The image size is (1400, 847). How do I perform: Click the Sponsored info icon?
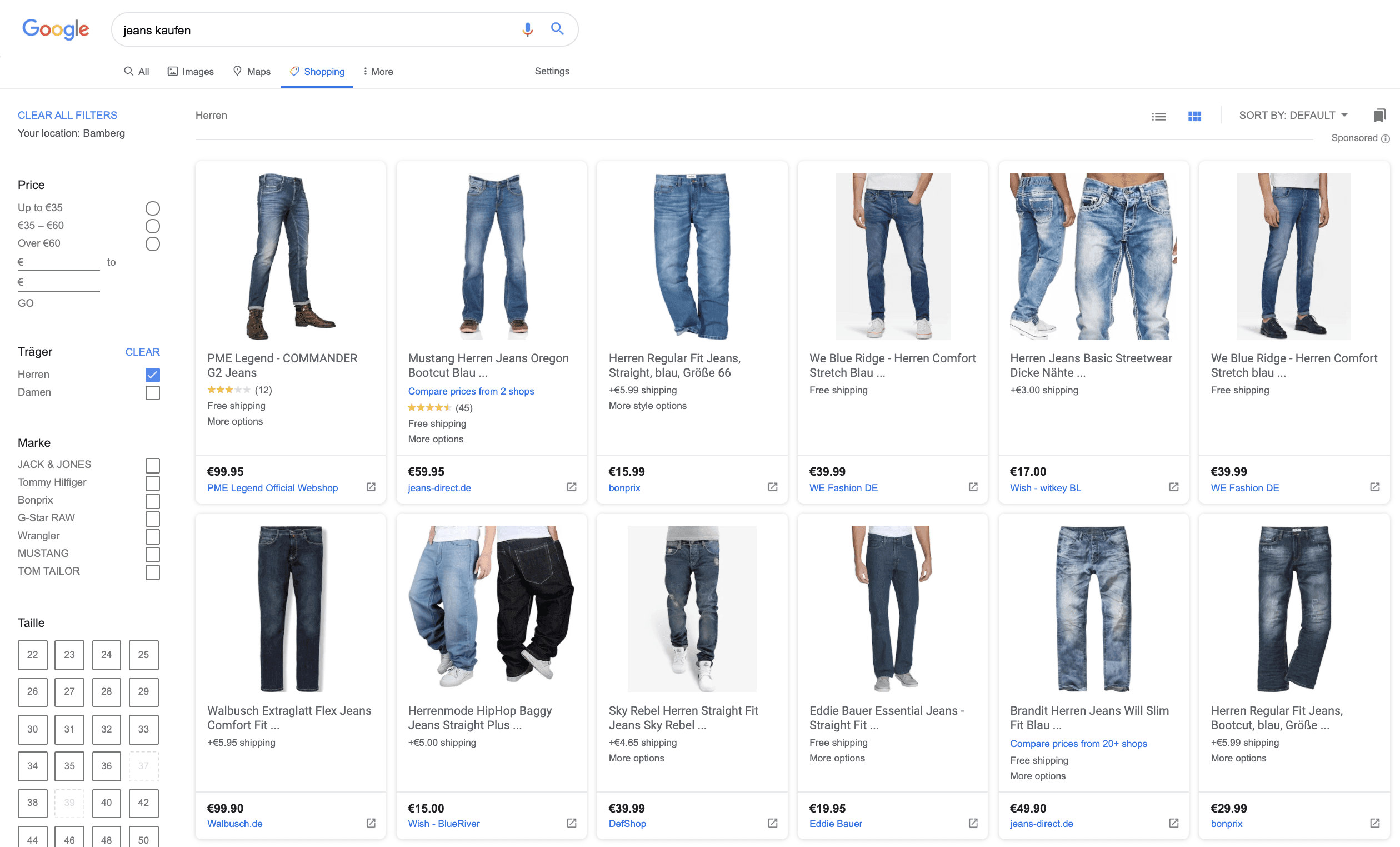click(1385, 139)
